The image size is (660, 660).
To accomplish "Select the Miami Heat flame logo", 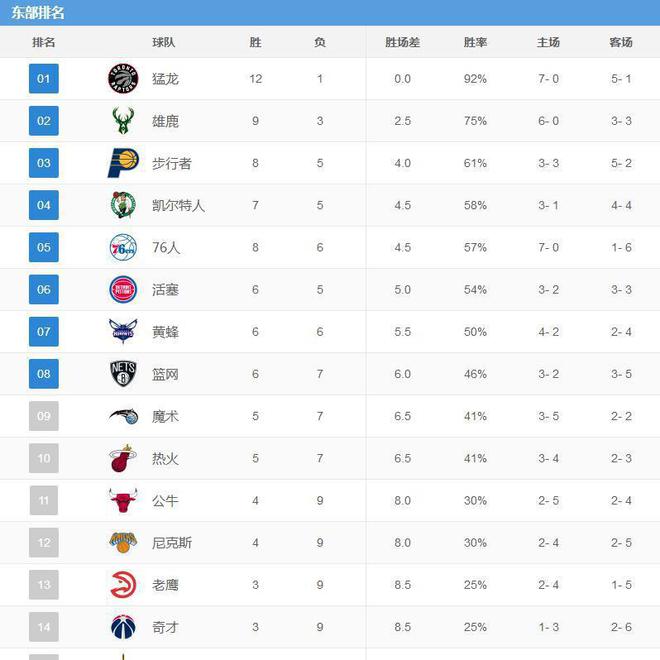I will pyautogui.click(x=122, y=458).
